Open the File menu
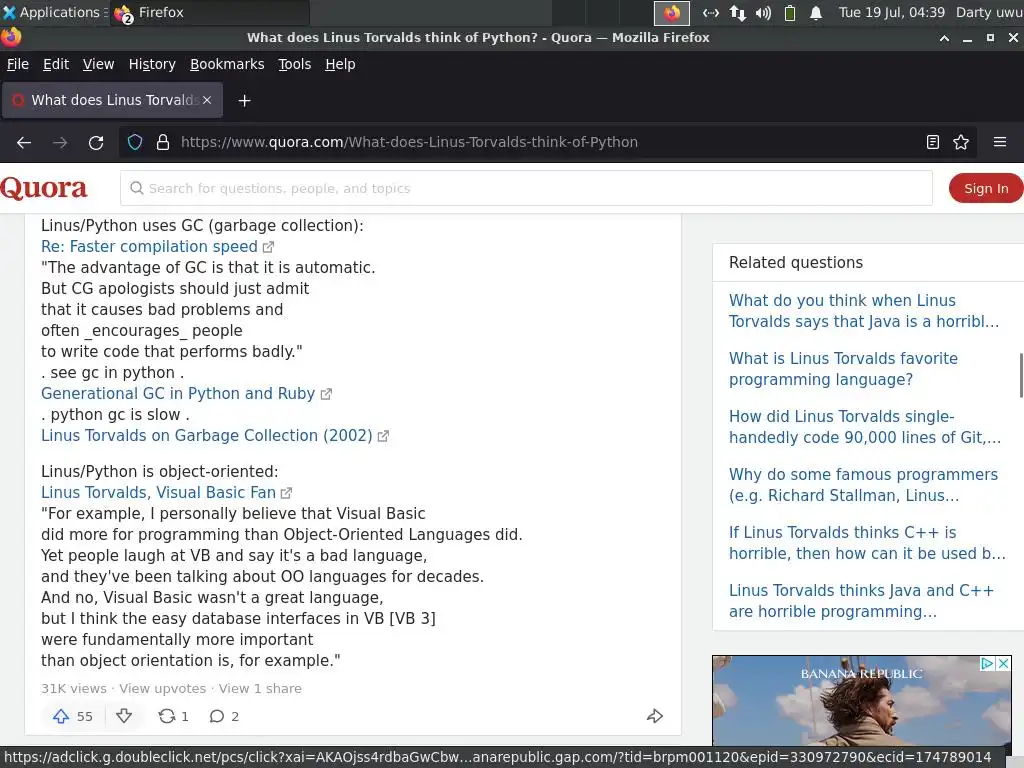Screen dimensions: 1024x768 click(18, 64)
